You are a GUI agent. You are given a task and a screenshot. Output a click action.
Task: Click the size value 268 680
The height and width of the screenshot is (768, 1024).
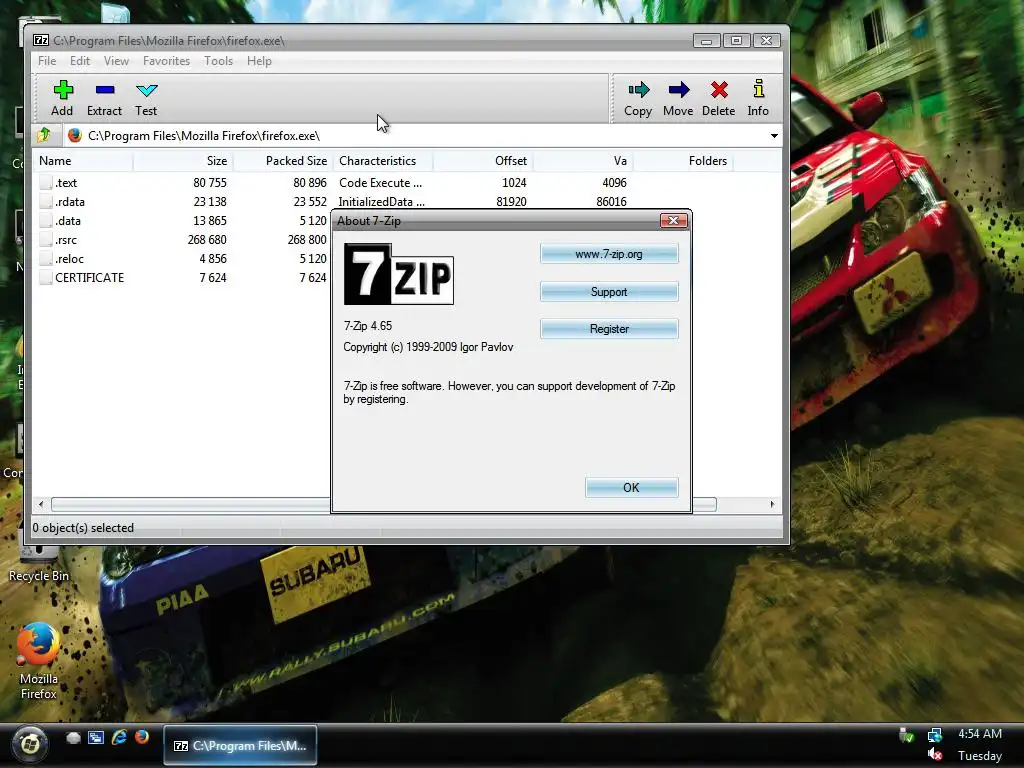click(x=207, y=240)
